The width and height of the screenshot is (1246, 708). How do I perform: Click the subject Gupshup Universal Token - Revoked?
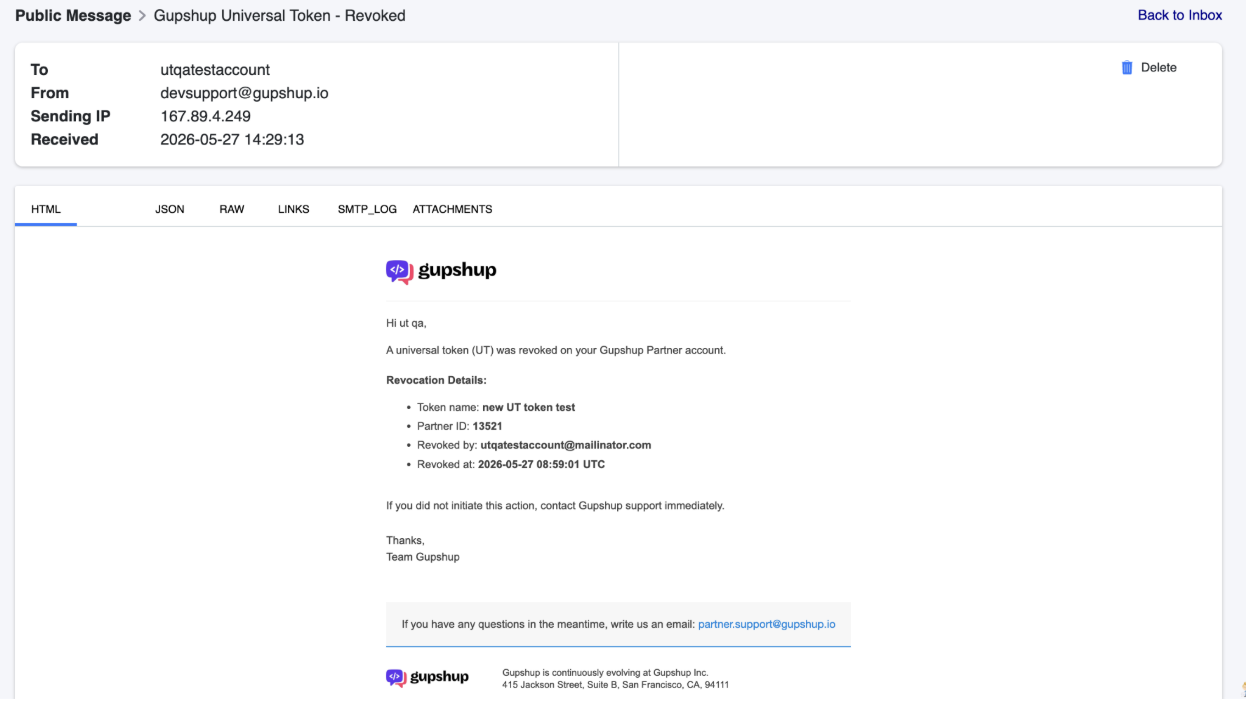pyautogui.click(x=280, y=16)
